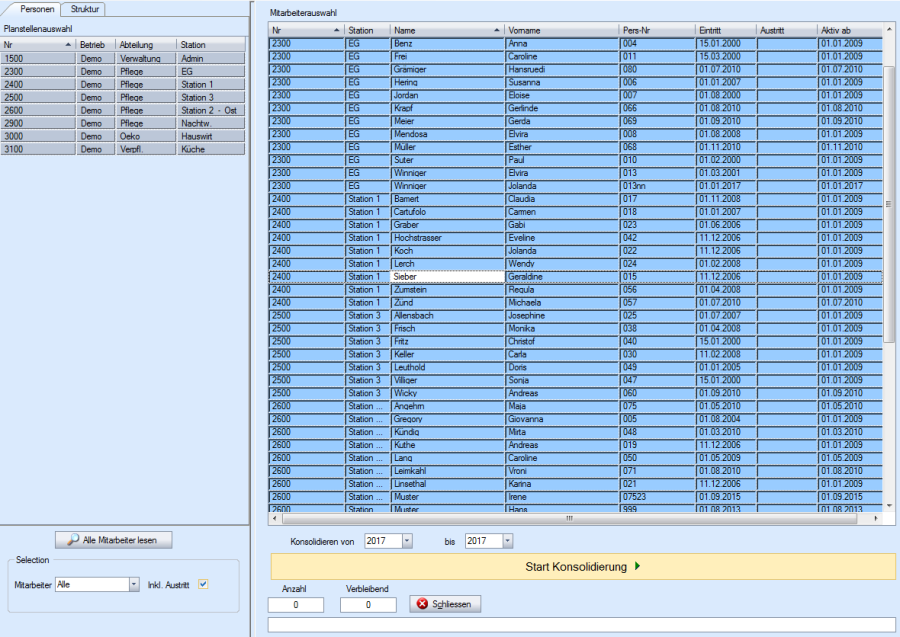Click the green arrow beside Start Konsolidierung
900x637 pixels.
click(637, 567)
